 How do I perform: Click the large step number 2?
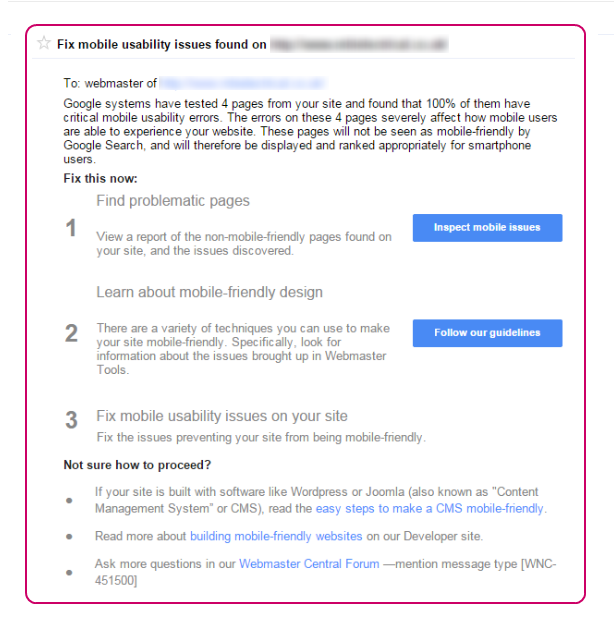(x=71, y=333)
